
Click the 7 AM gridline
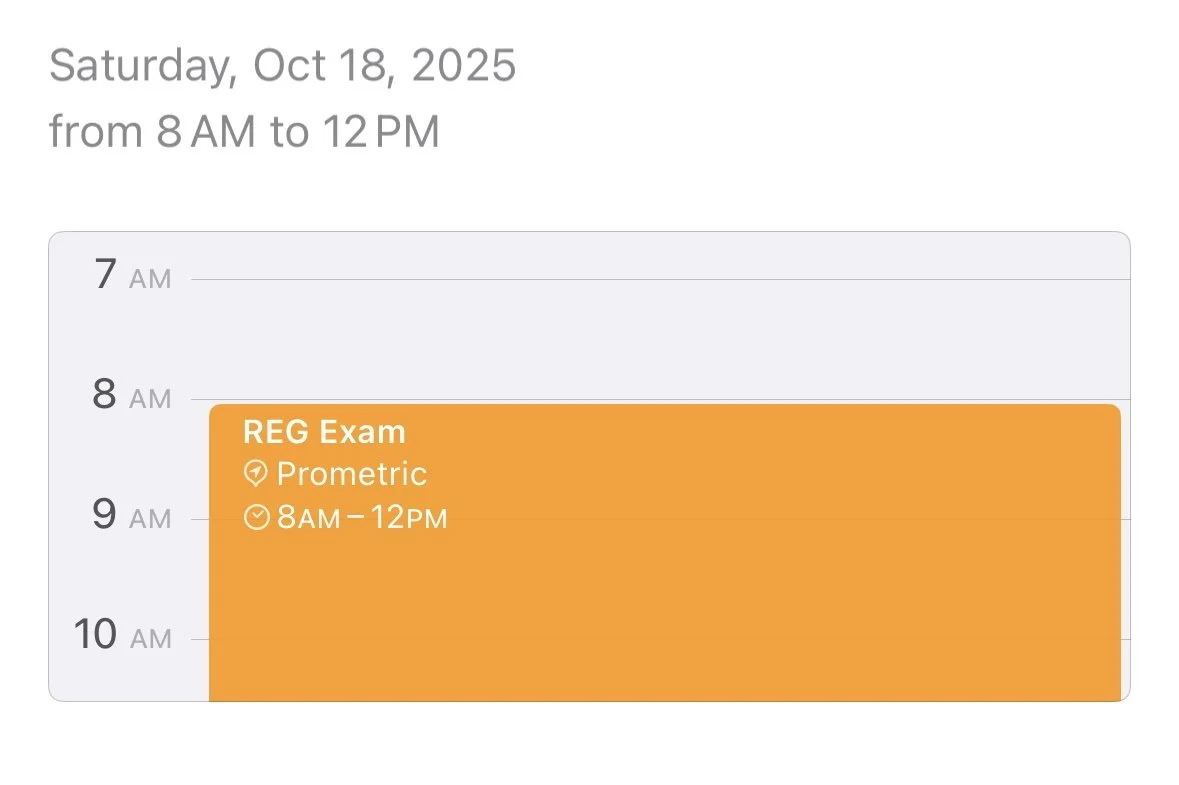coord(660,280)
